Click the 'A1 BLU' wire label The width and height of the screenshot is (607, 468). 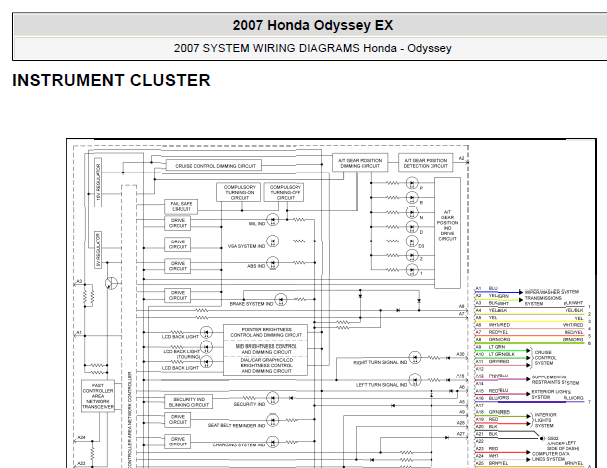point(487,288)
